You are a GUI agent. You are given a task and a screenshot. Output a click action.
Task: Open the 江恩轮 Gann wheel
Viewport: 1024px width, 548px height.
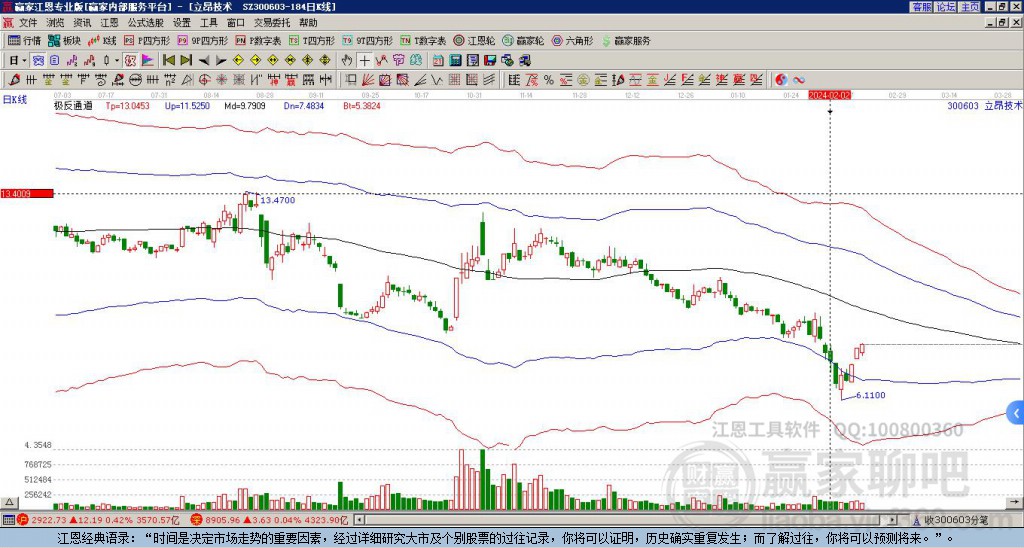click(474, 40)
